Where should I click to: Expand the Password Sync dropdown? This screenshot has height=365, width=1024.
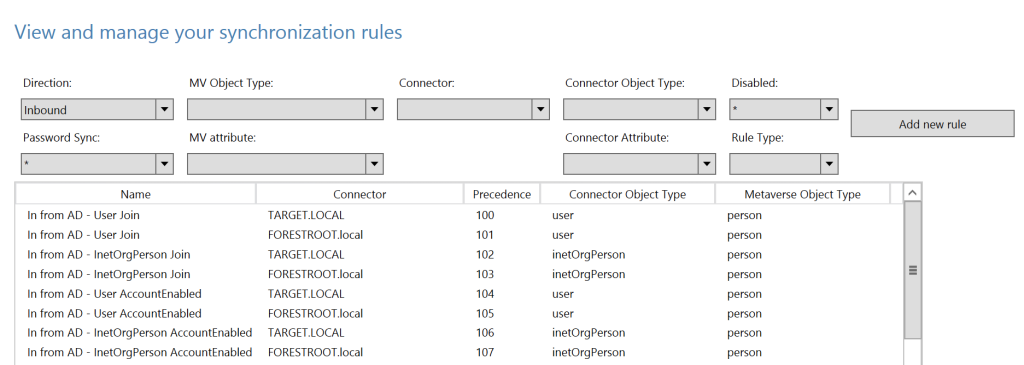97,164
